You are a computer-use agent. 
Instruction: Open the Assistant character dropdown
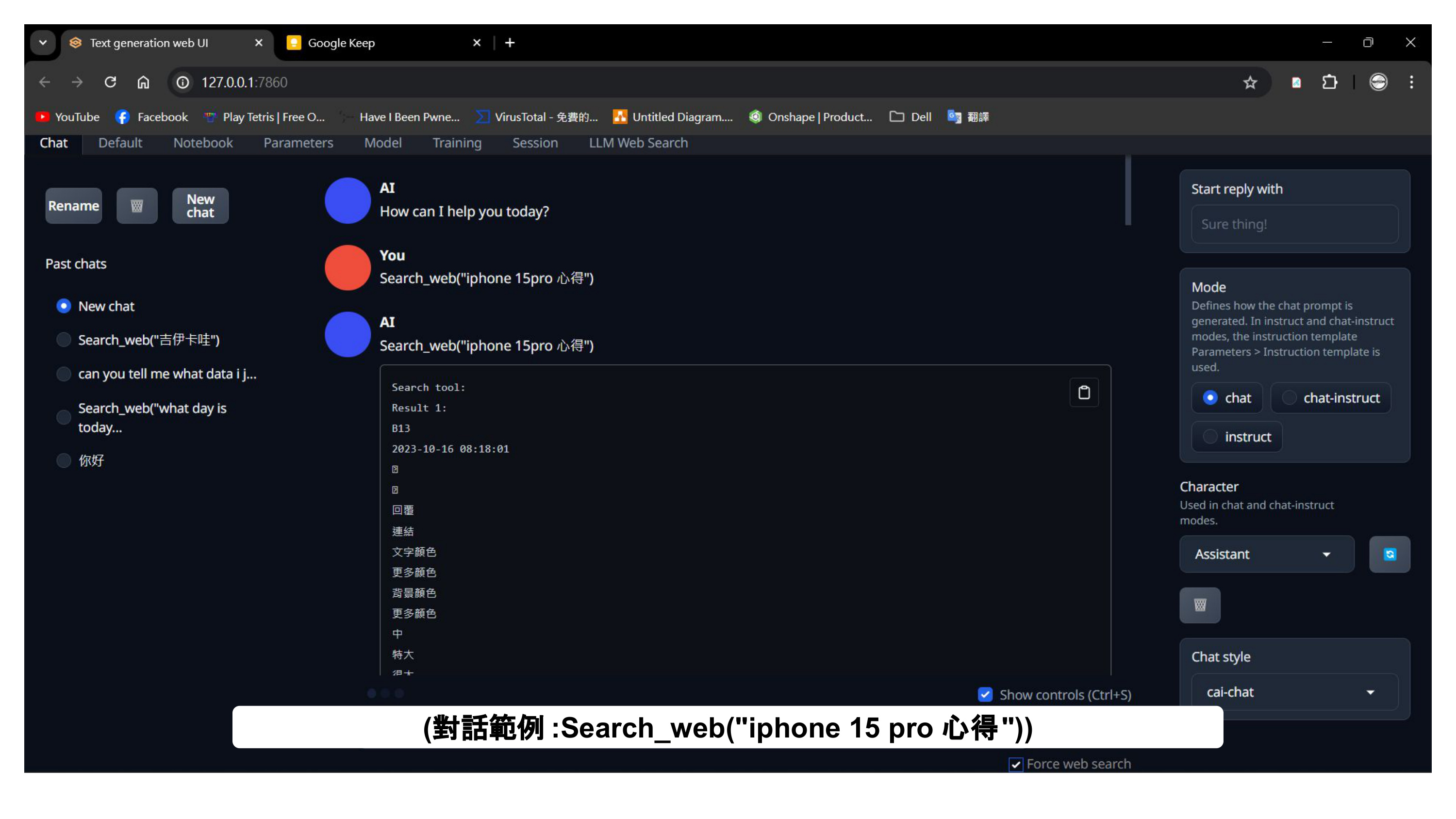(1266, 554)
